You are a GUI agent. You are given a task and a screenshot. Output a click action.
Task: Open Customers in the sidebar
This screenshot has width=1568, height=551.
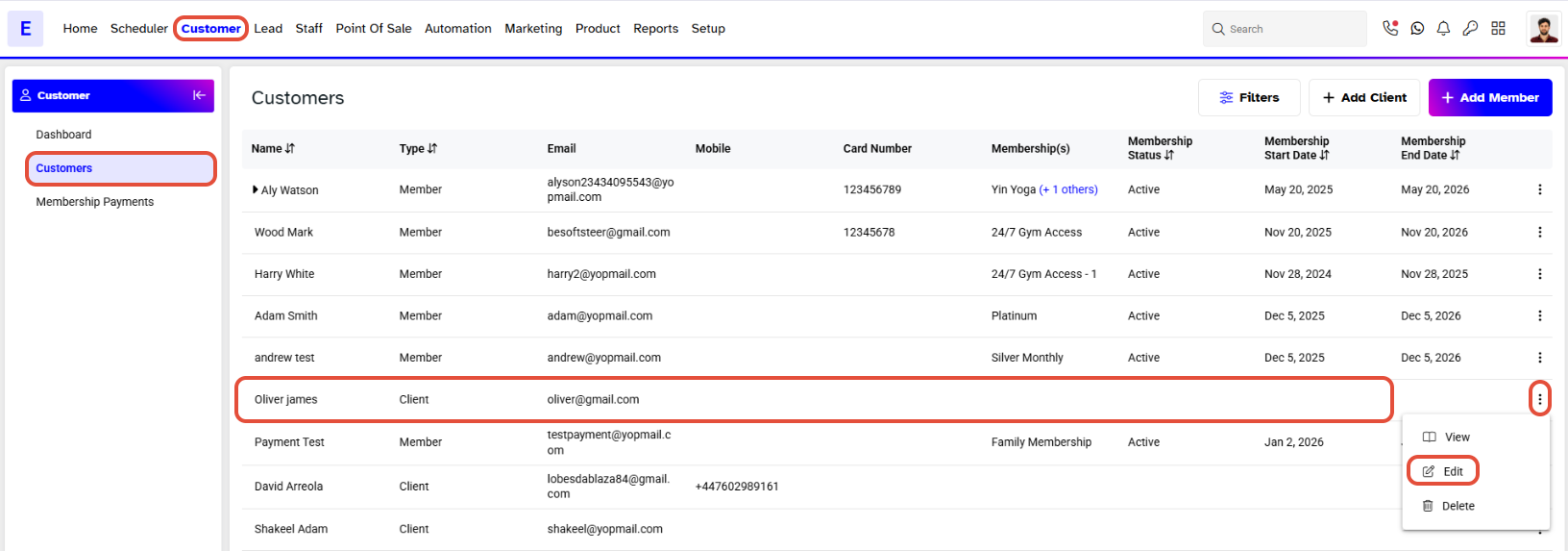(120, 168)
